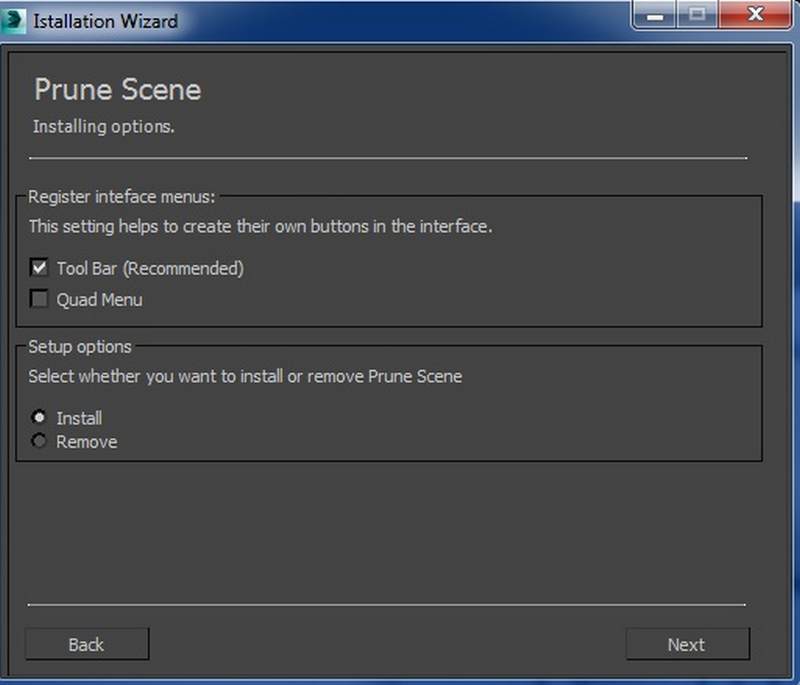Click the "Remove" option label

pos(86,442)
